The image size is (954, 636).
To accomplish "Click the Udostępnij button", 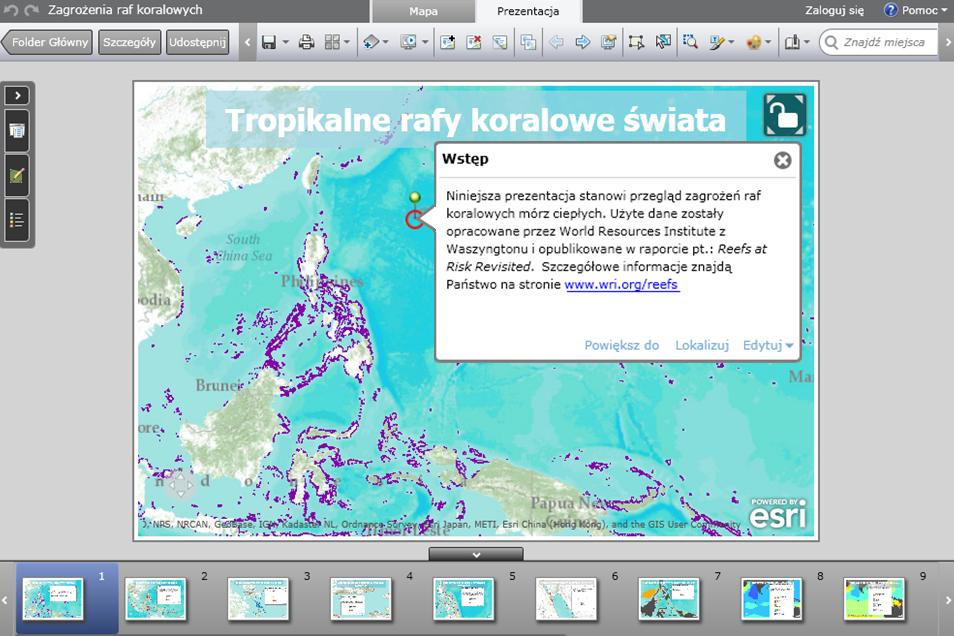I will point(198,43).
